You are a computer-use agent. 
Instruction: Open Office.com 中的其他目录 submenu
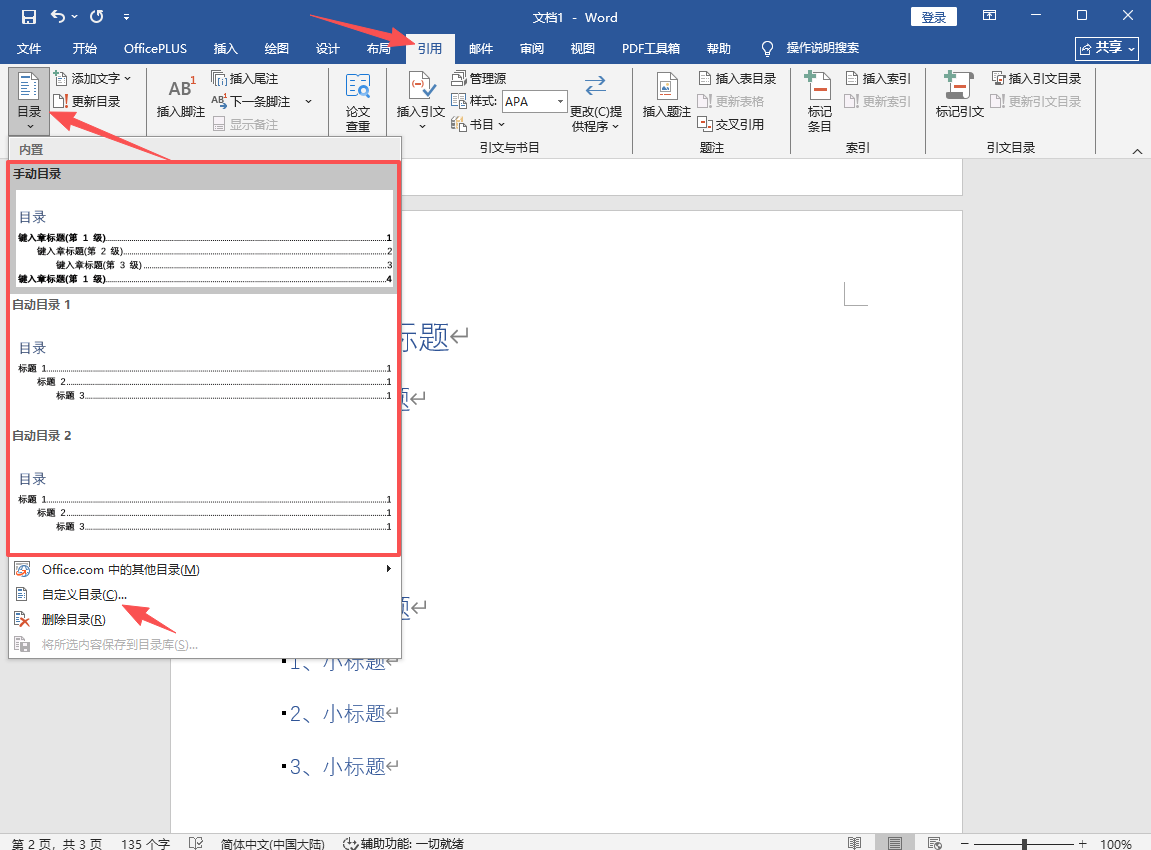205,570
